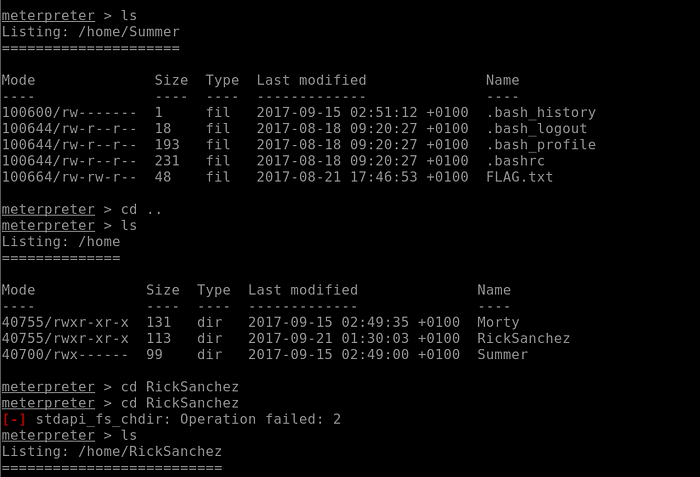Select the .bash_history file entry
Image resolution: width=700 pixels, height=477 pixels.
(x=540, y=113)
